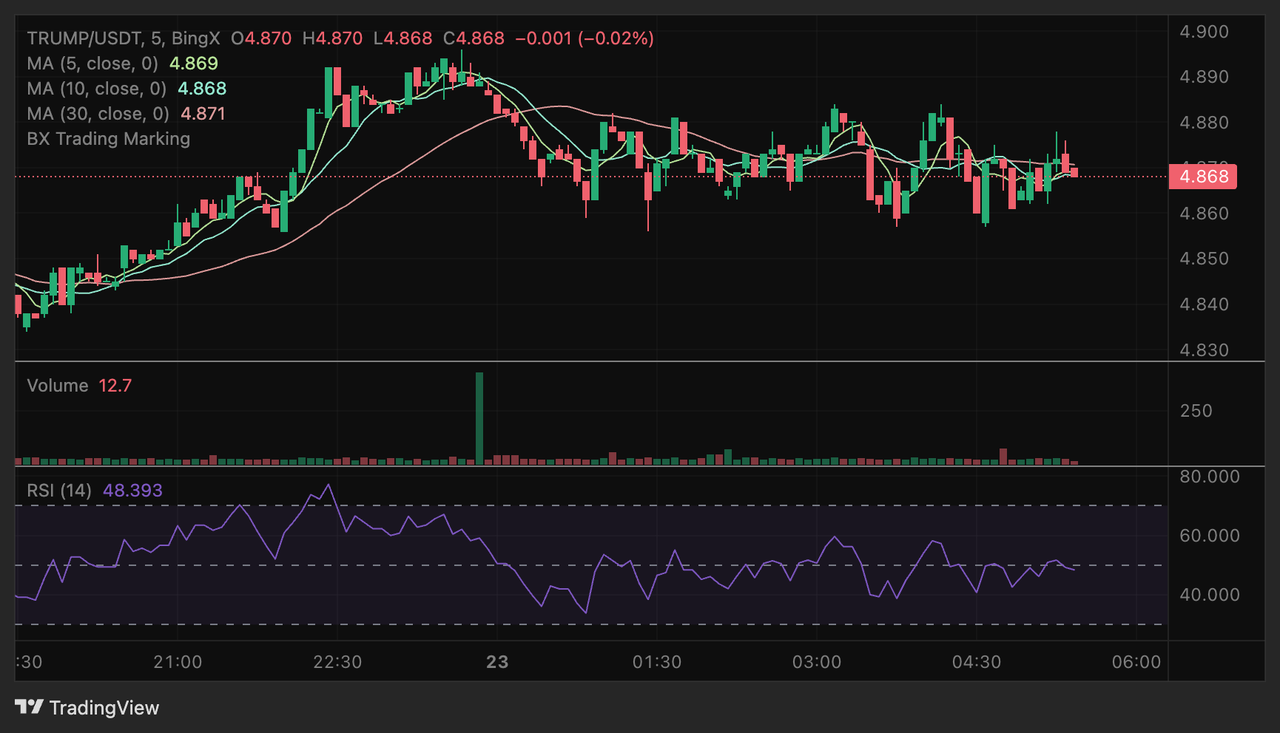
Task: Select the current price label 4.868
Action: (x=1203, y=176)
